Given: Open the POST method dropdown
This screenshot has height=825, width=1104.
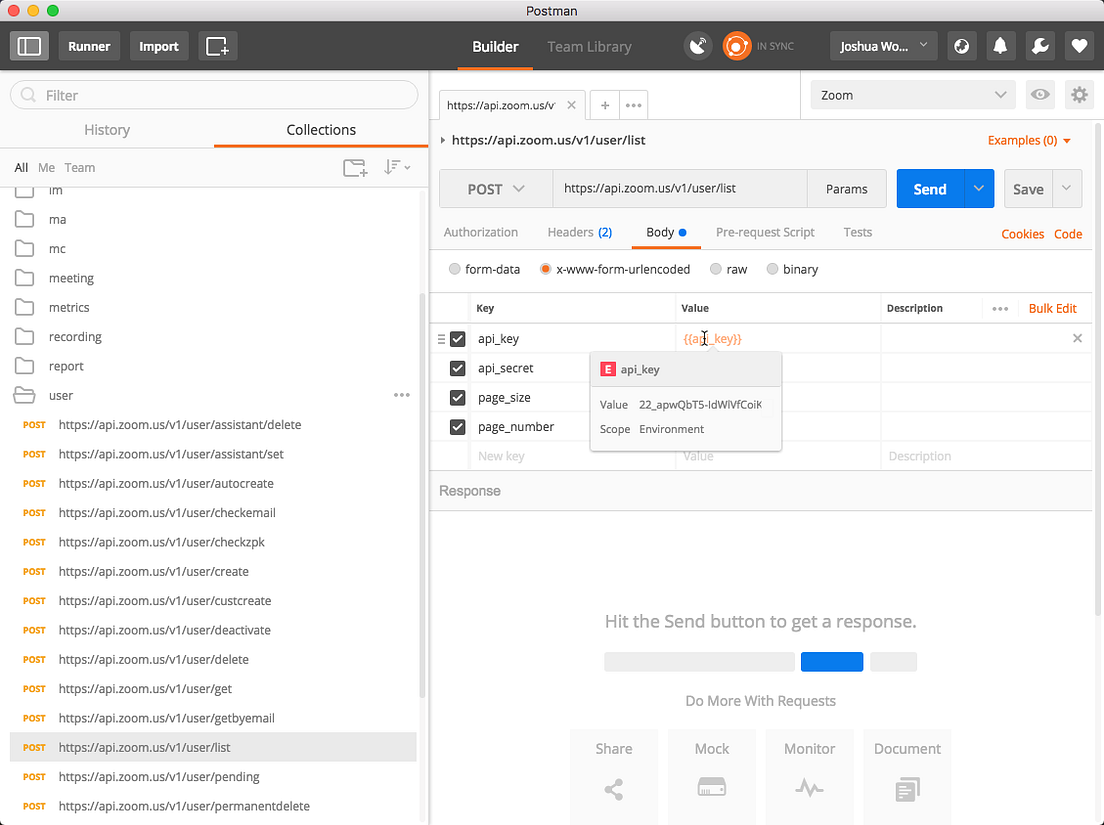Looking at the screenshot, I should [495, 188].
